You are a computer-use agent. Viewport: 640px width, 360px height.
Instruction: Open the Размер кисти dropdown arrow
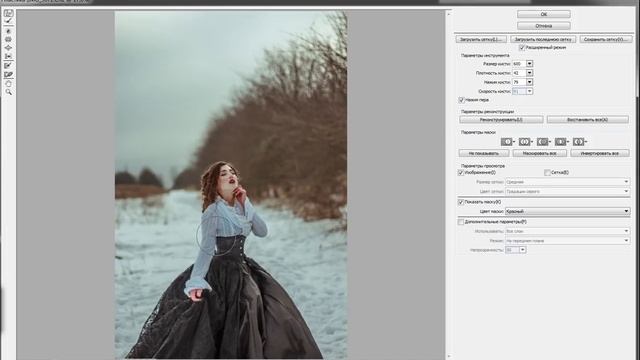click(529, 64)
